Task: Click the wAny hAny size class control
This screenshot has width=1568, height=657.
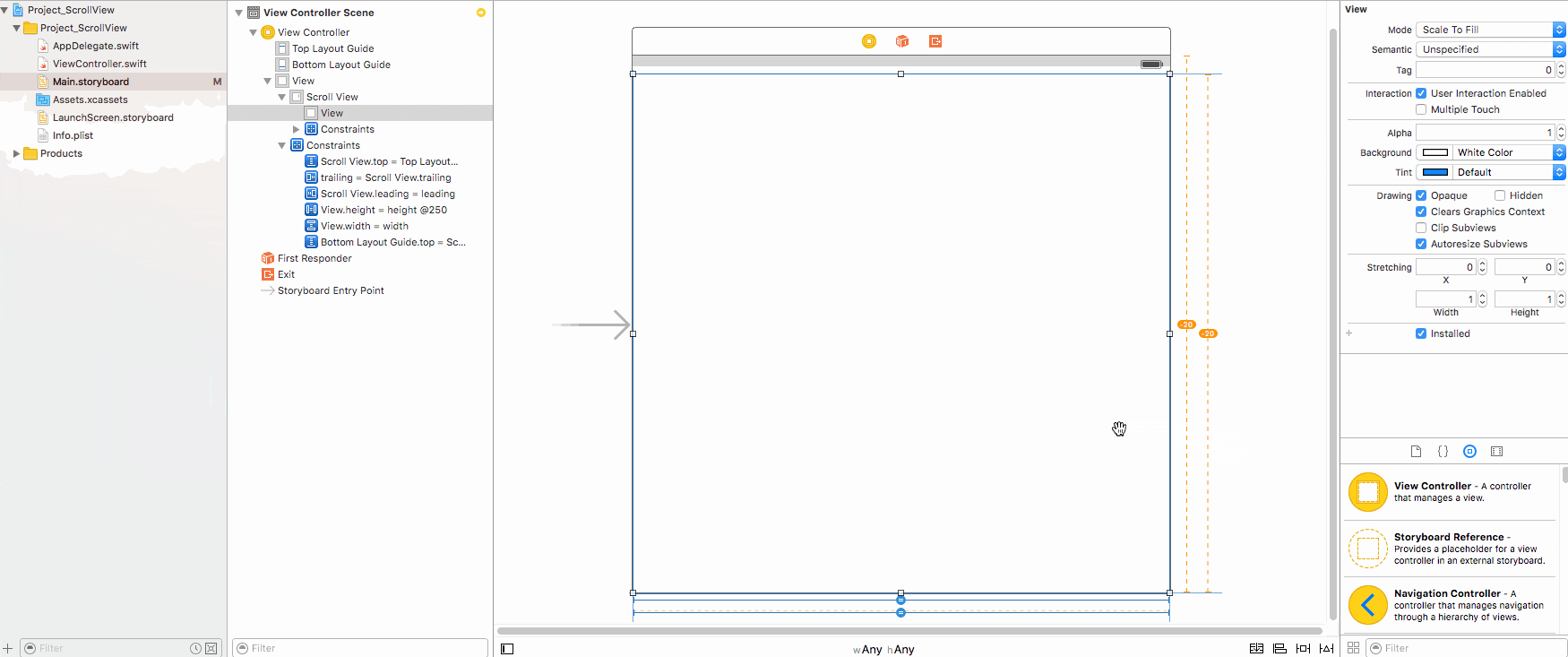Action: pyautogui.click(x=883, y=649)
